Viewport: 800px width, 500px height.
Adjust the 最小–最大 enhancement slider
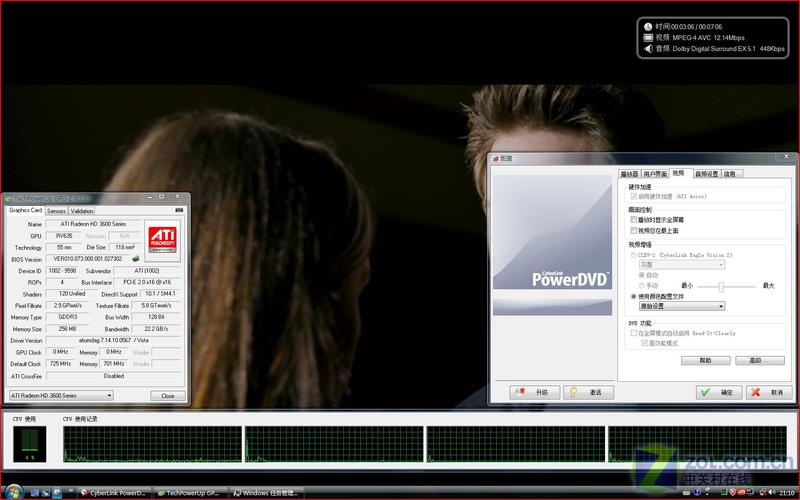coord(721,287)
